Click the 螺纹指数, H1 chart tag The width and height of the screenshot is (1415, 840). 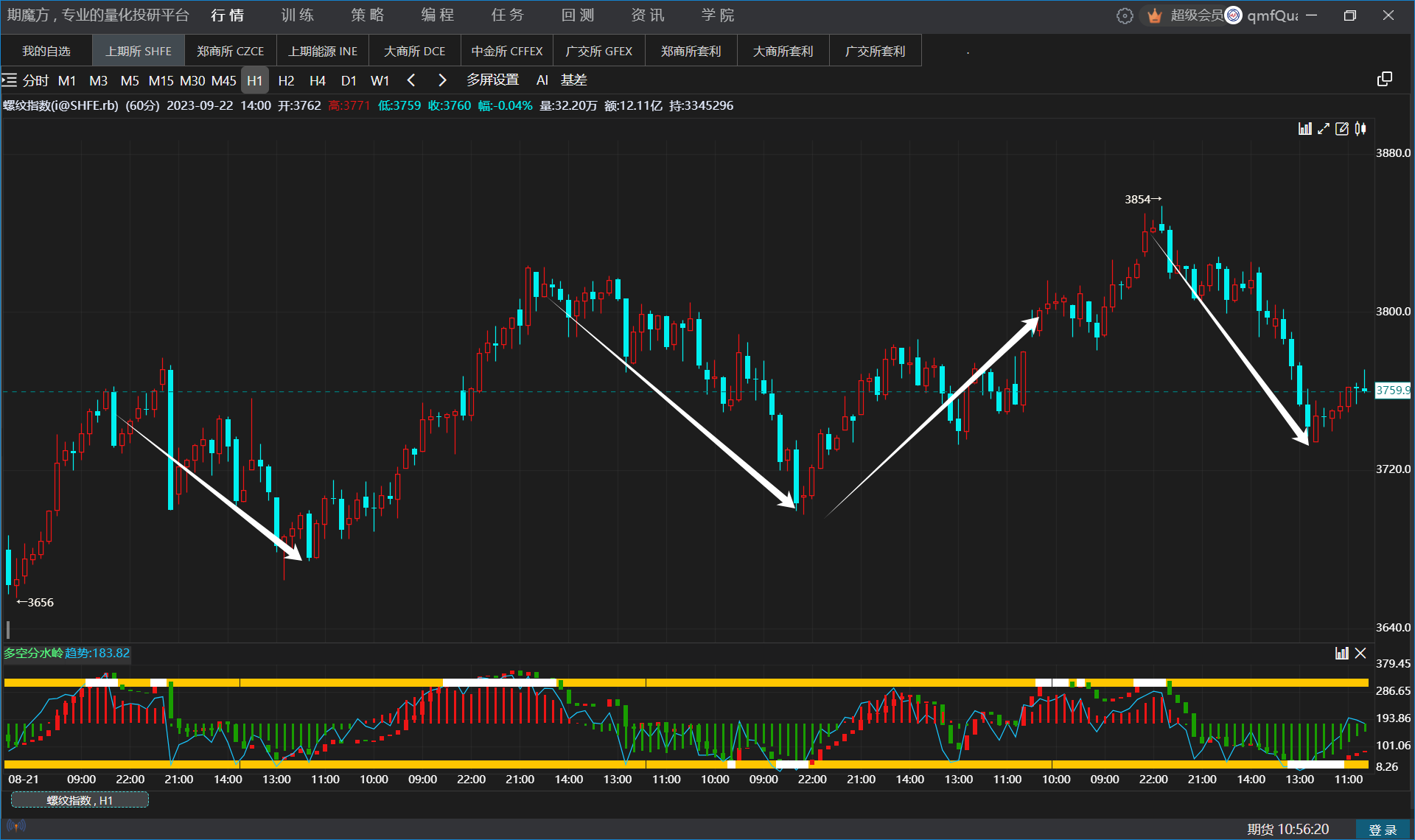(80, 800)
